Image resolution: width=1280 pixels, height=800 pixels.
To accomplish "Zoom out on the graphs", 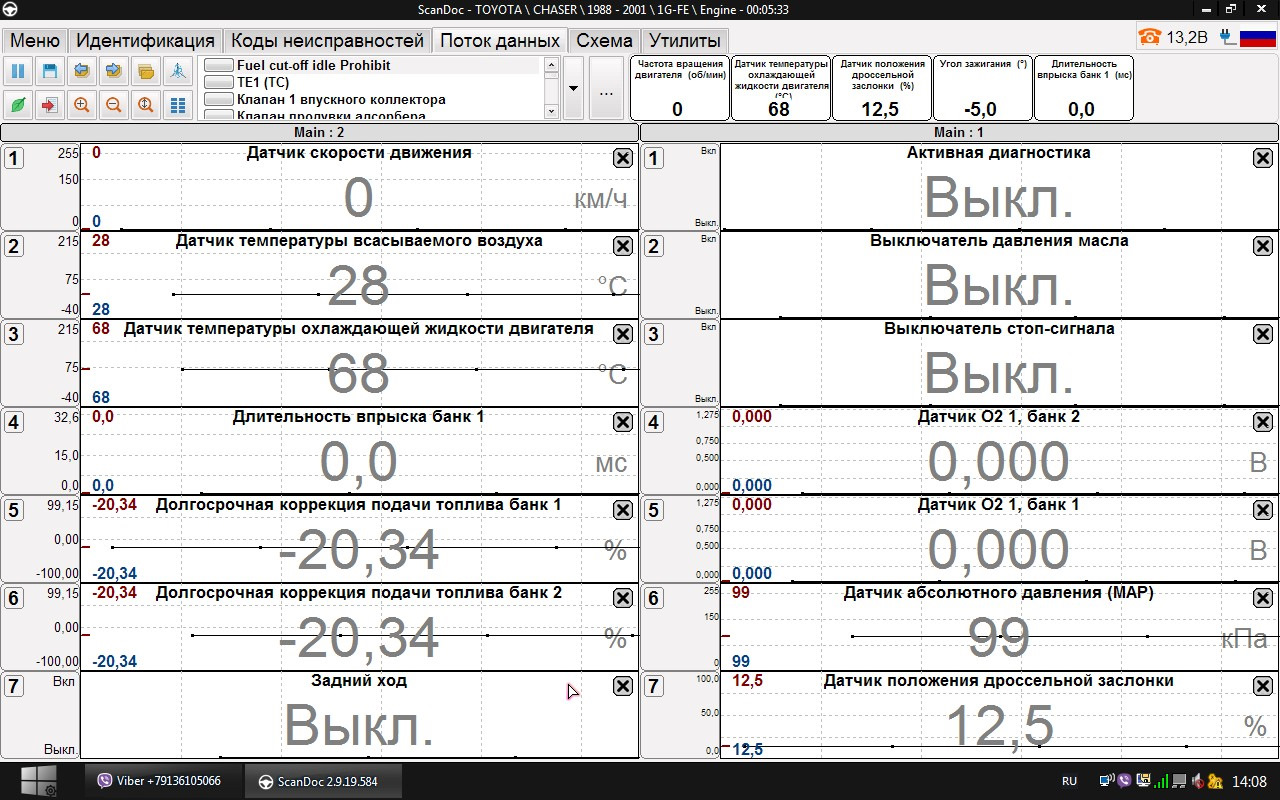I will click(114, 105).
